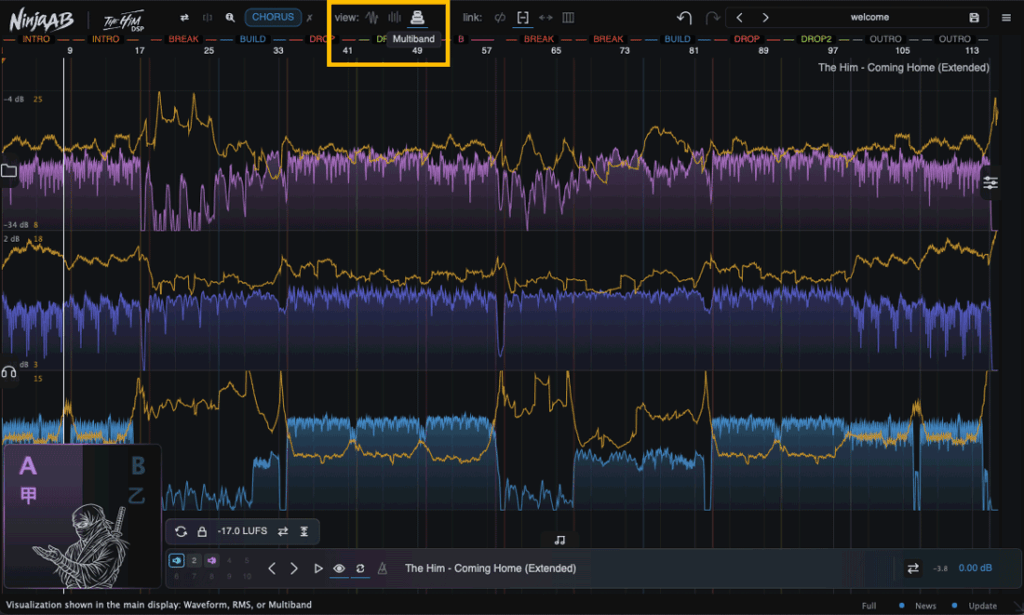
Task: Go to previous reference track
Action: 272,569
